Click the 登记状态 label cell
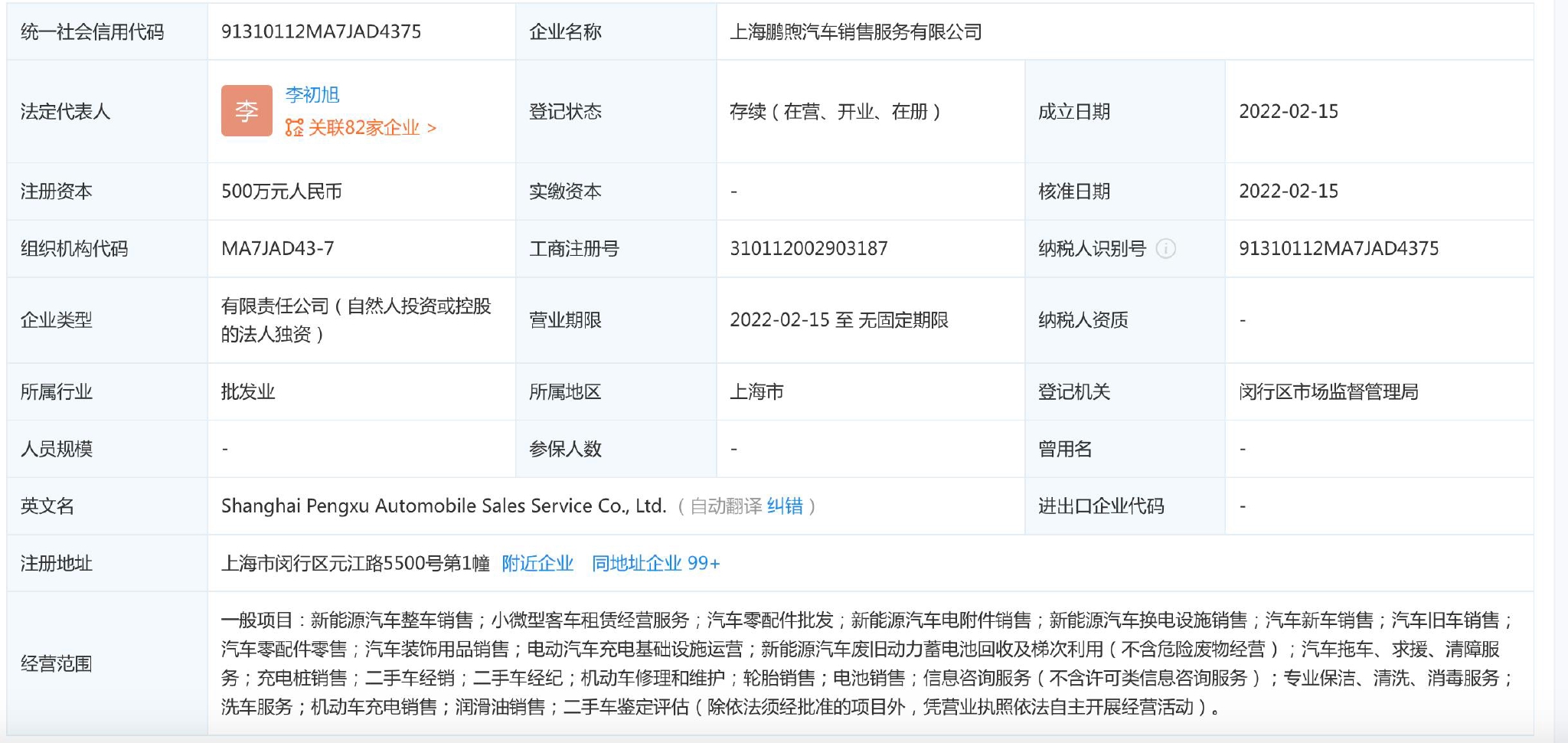1568x743 pixels. click(616, 112)
